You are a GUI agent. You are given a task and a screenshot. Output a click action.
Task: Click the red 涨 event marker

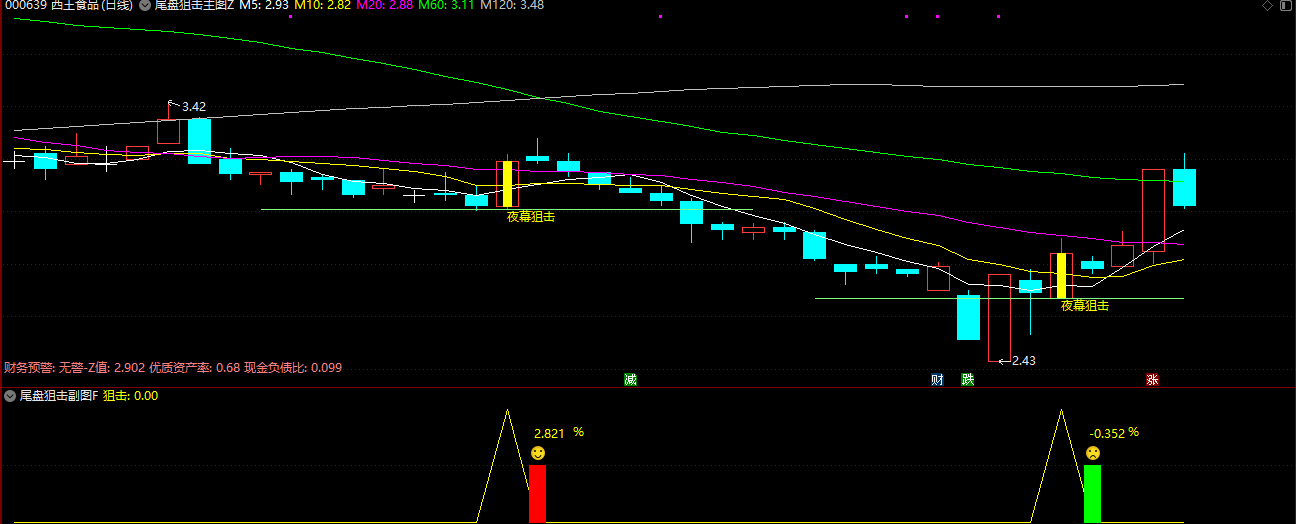point(1152,380)
